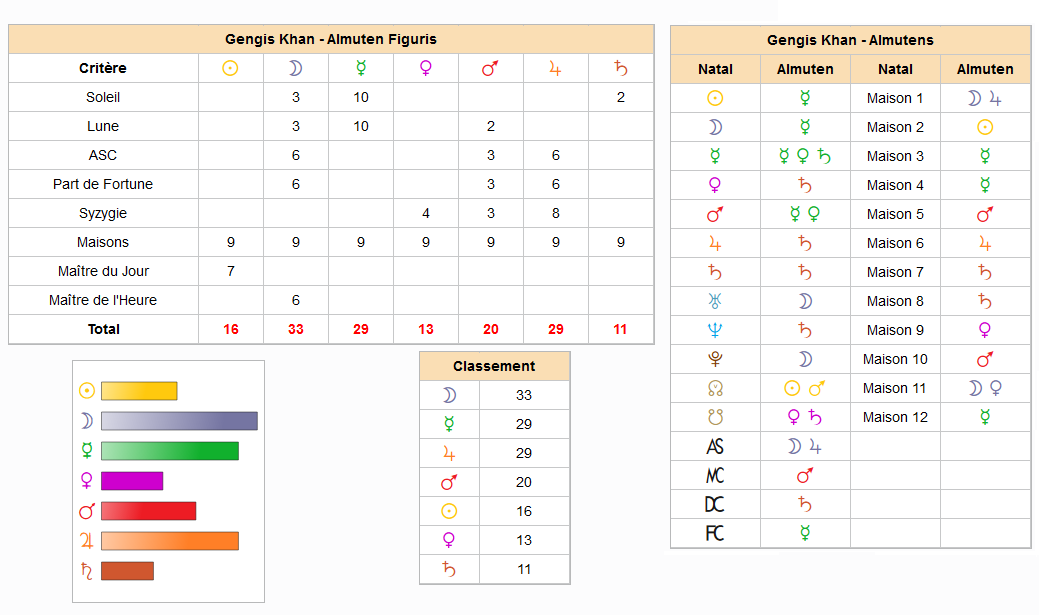
Task: Click value 6 in Maître de l'Heure row
Action: tap(296, 300)
